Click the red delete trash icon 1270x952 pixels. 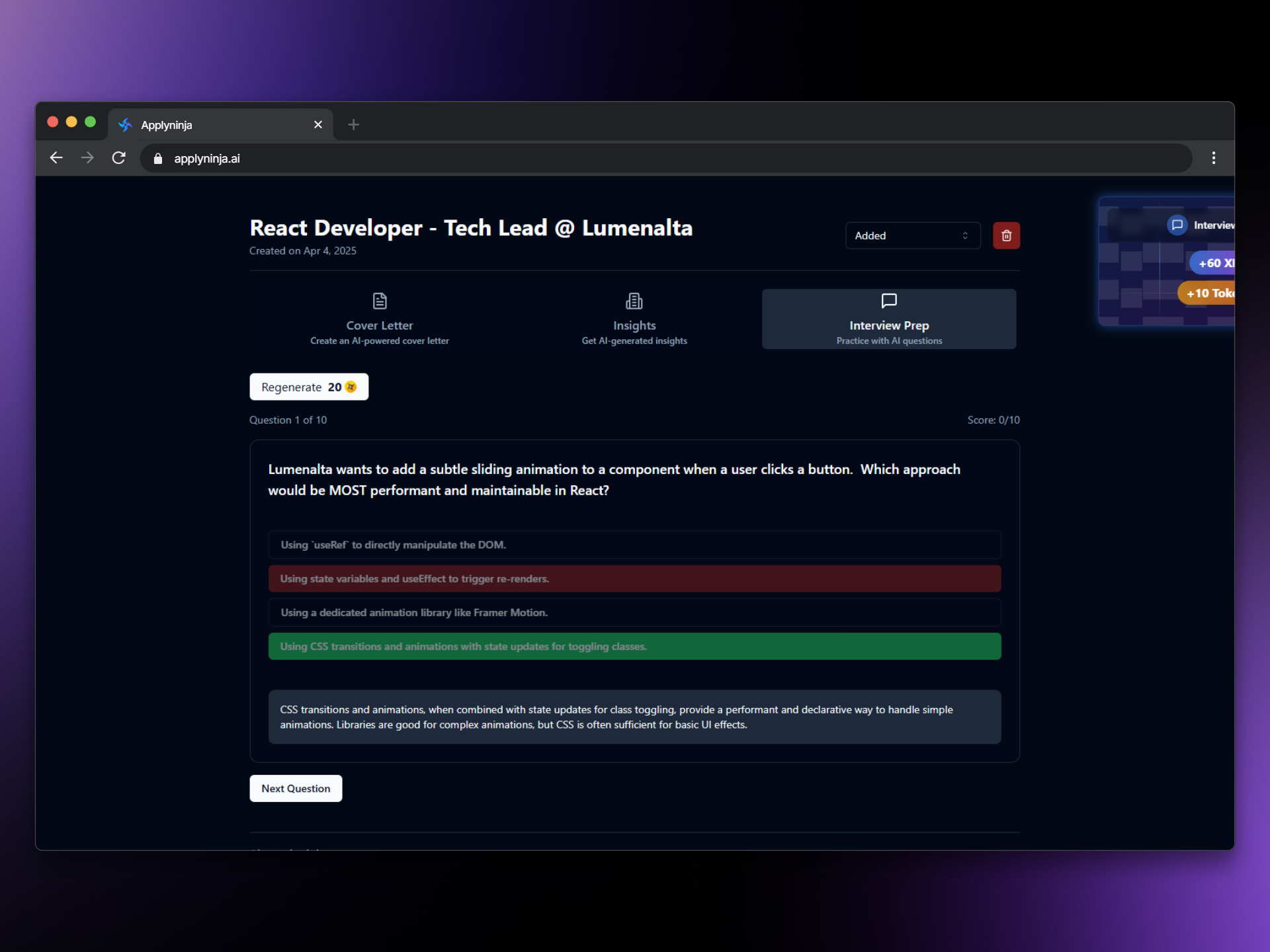coord(1006,235)
